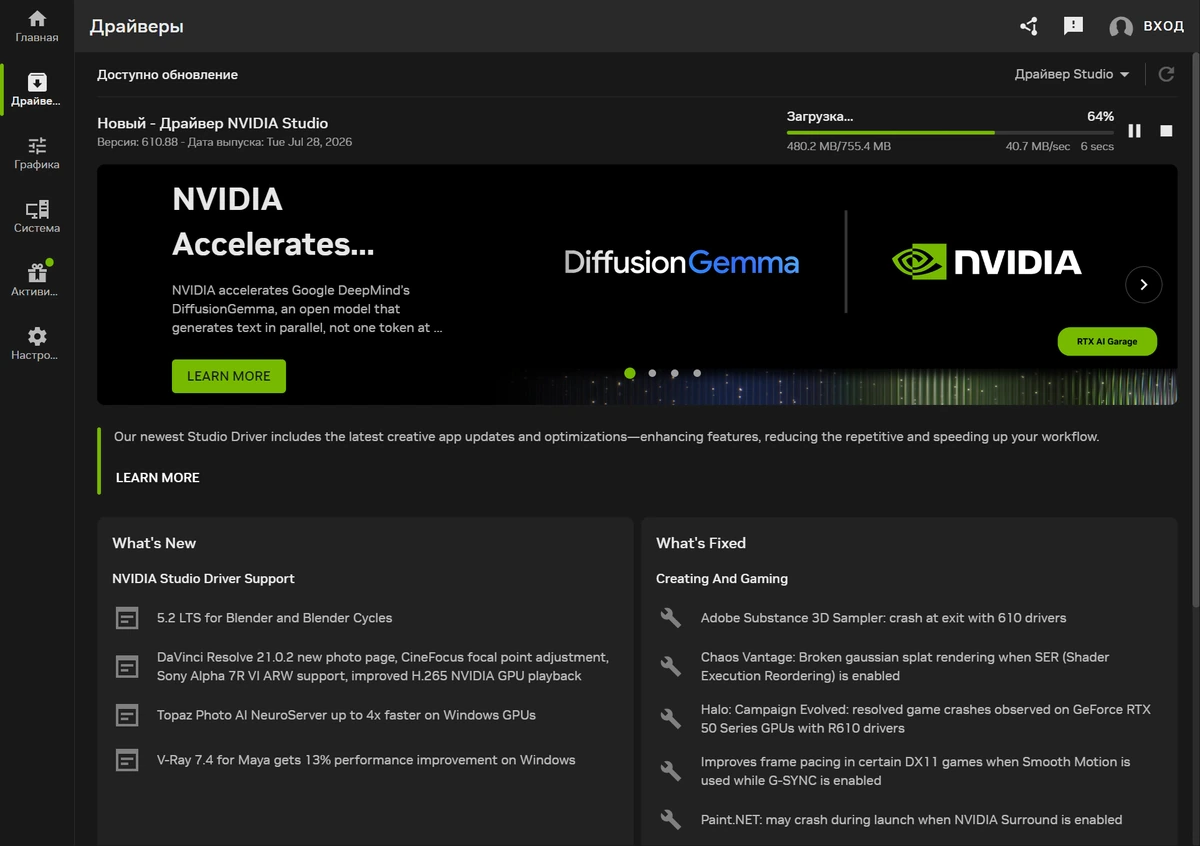Click the Драйверы page title
Image resolution: width=1200 pixels, height=846 pixels.
(137, 27)
